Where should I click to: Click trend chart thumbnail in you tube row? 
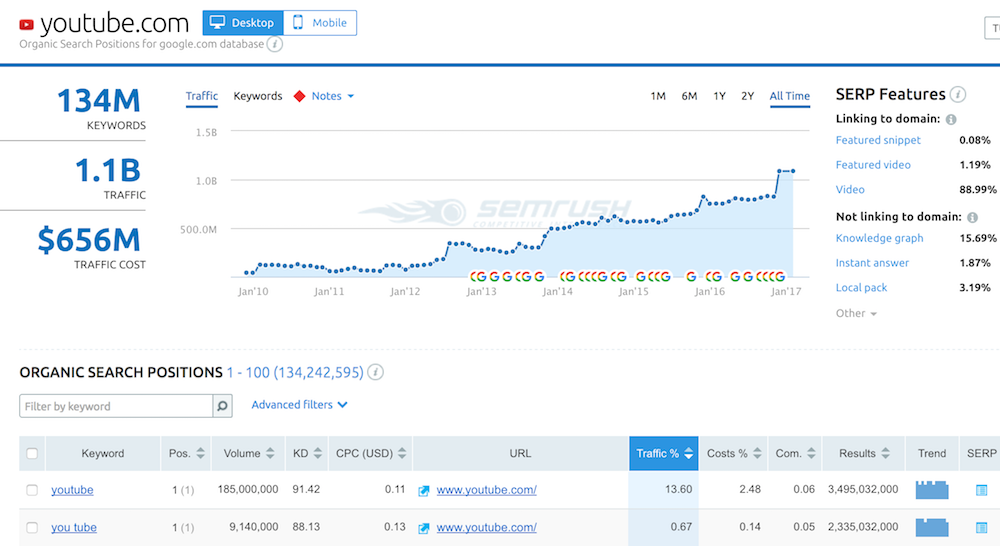tap(932, 528)
